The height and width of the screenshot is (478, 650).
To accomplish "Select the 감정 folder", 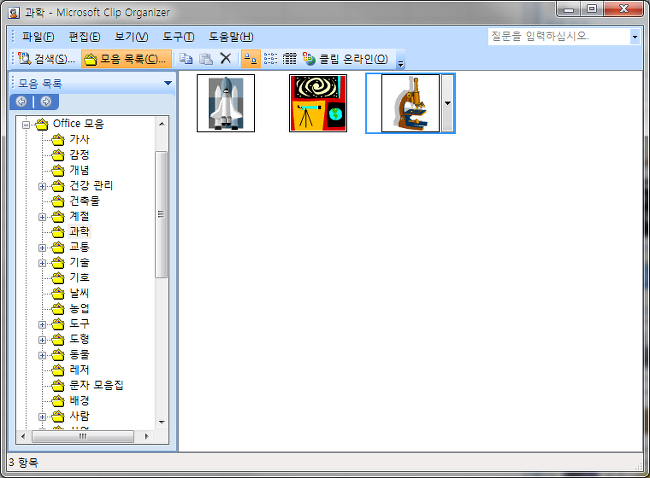I will pos(79,155).
